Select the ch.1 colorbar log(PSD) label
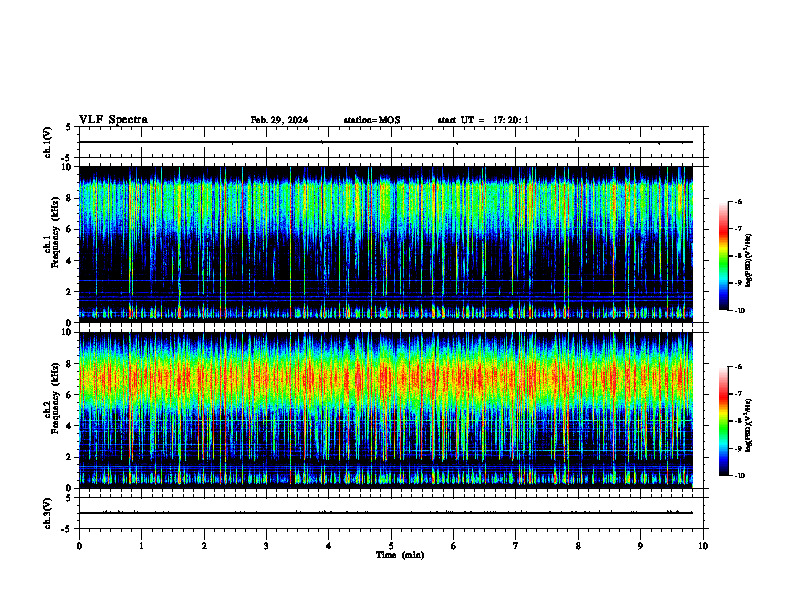The image size is (792, 612). click(x=749, y=261)
